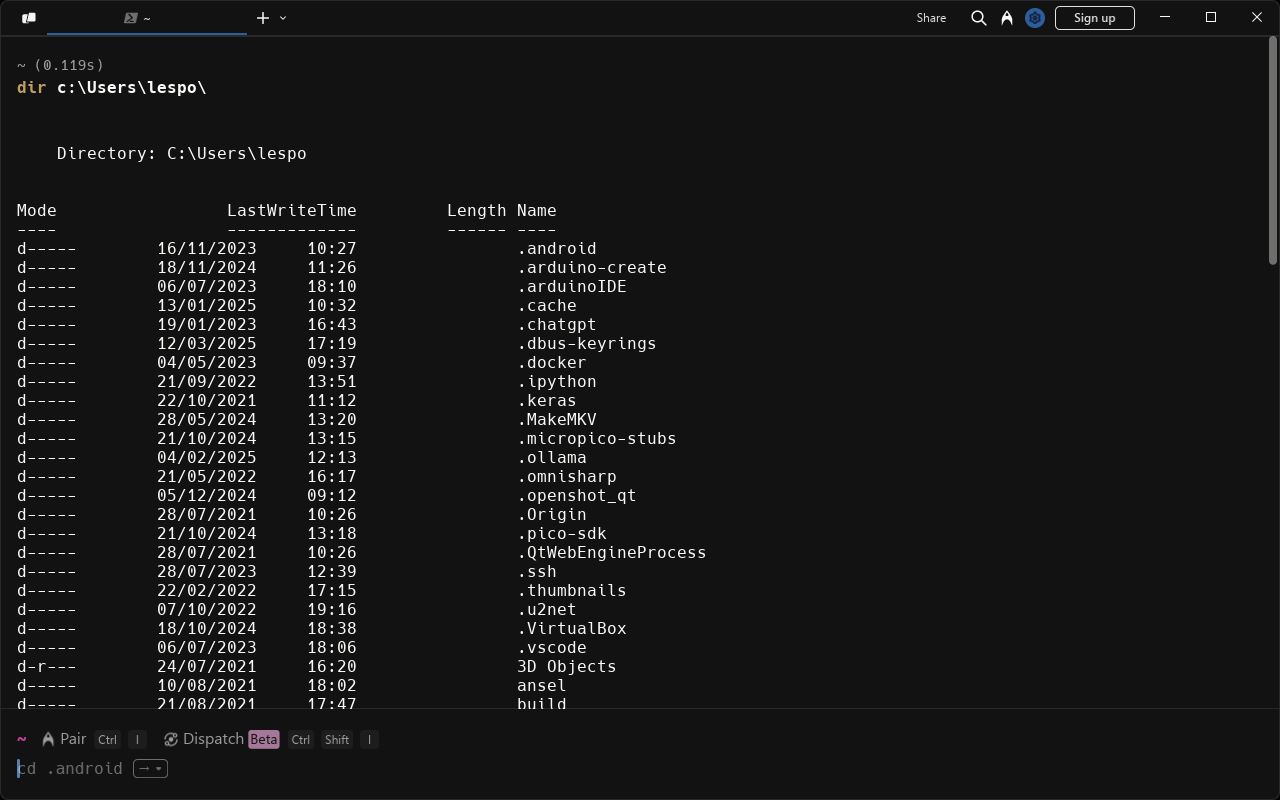Expand the new tab options chevron

pos(283,18)
